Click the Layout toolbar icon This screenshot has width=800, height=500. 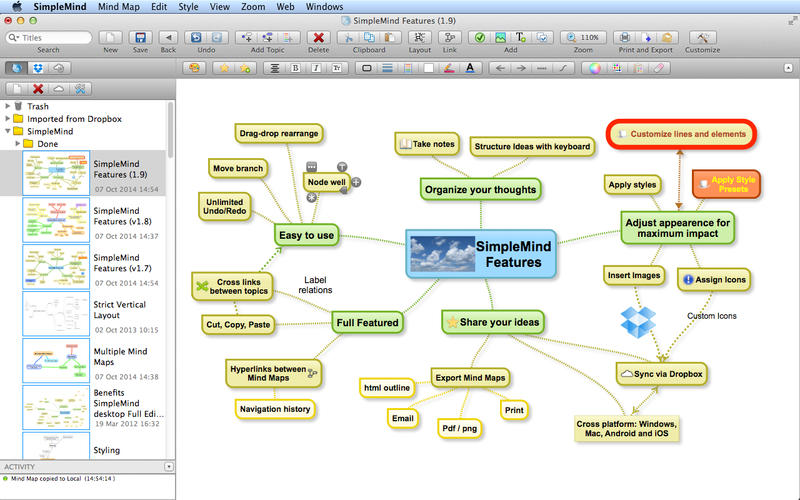tap(419, 37)
